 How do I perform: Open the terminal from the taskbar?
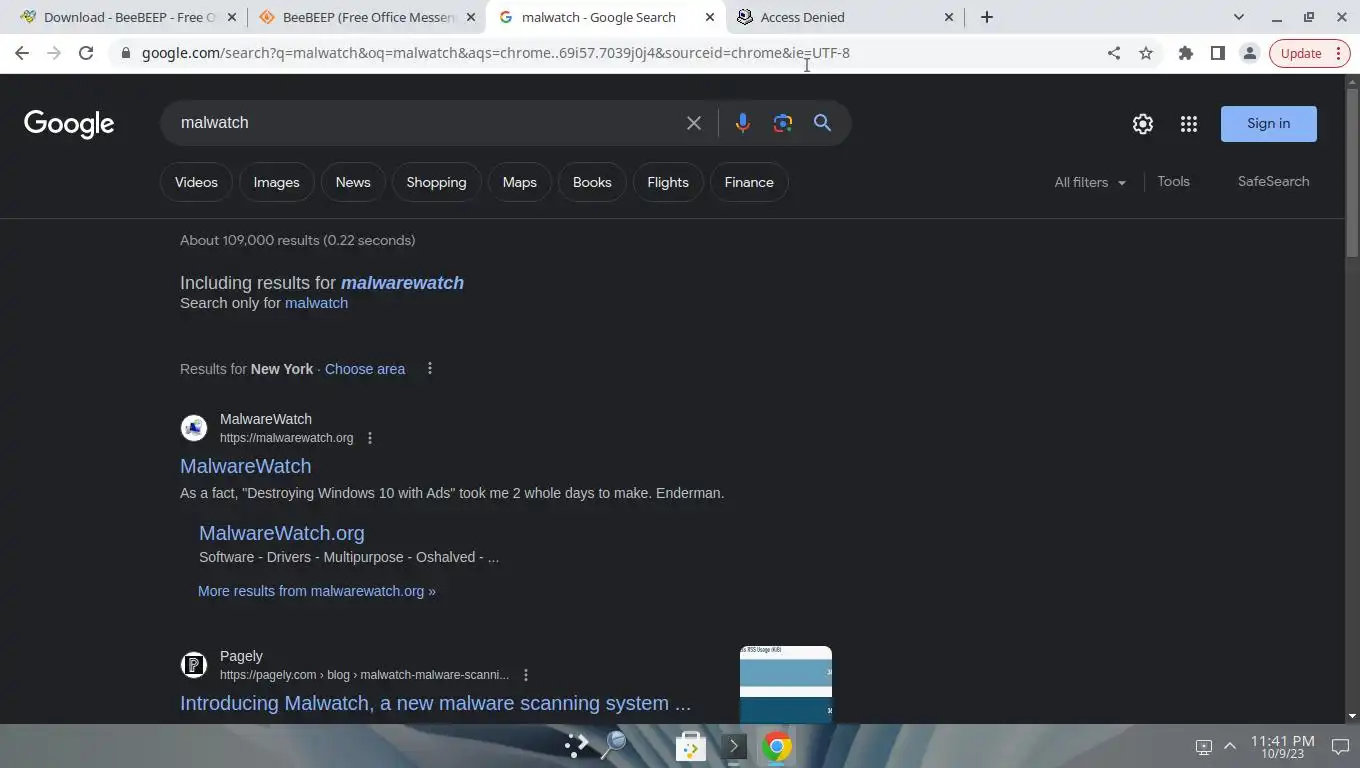(x=733, y=746)
